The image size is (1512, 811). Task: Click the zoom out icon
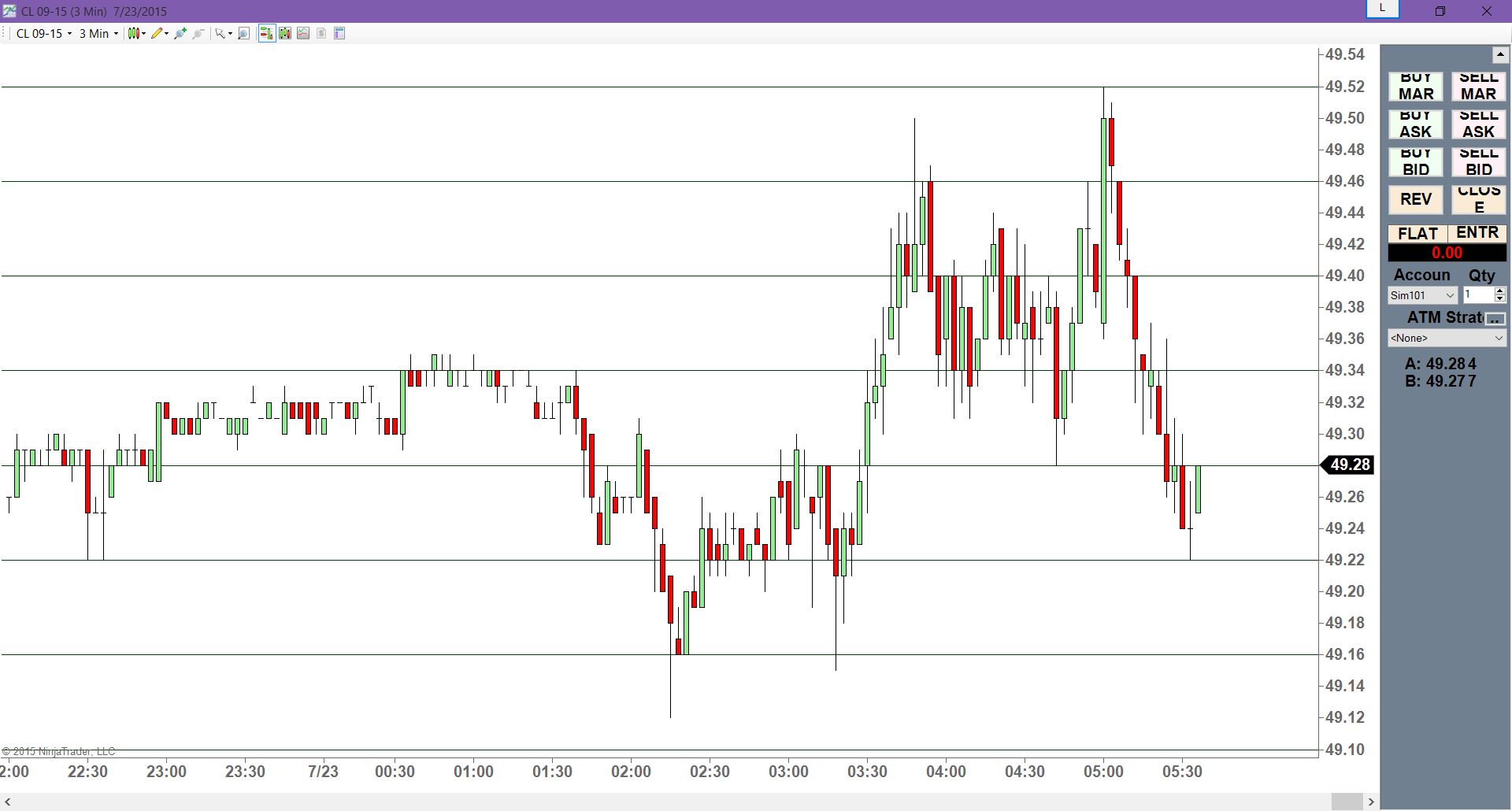point(198,33)
